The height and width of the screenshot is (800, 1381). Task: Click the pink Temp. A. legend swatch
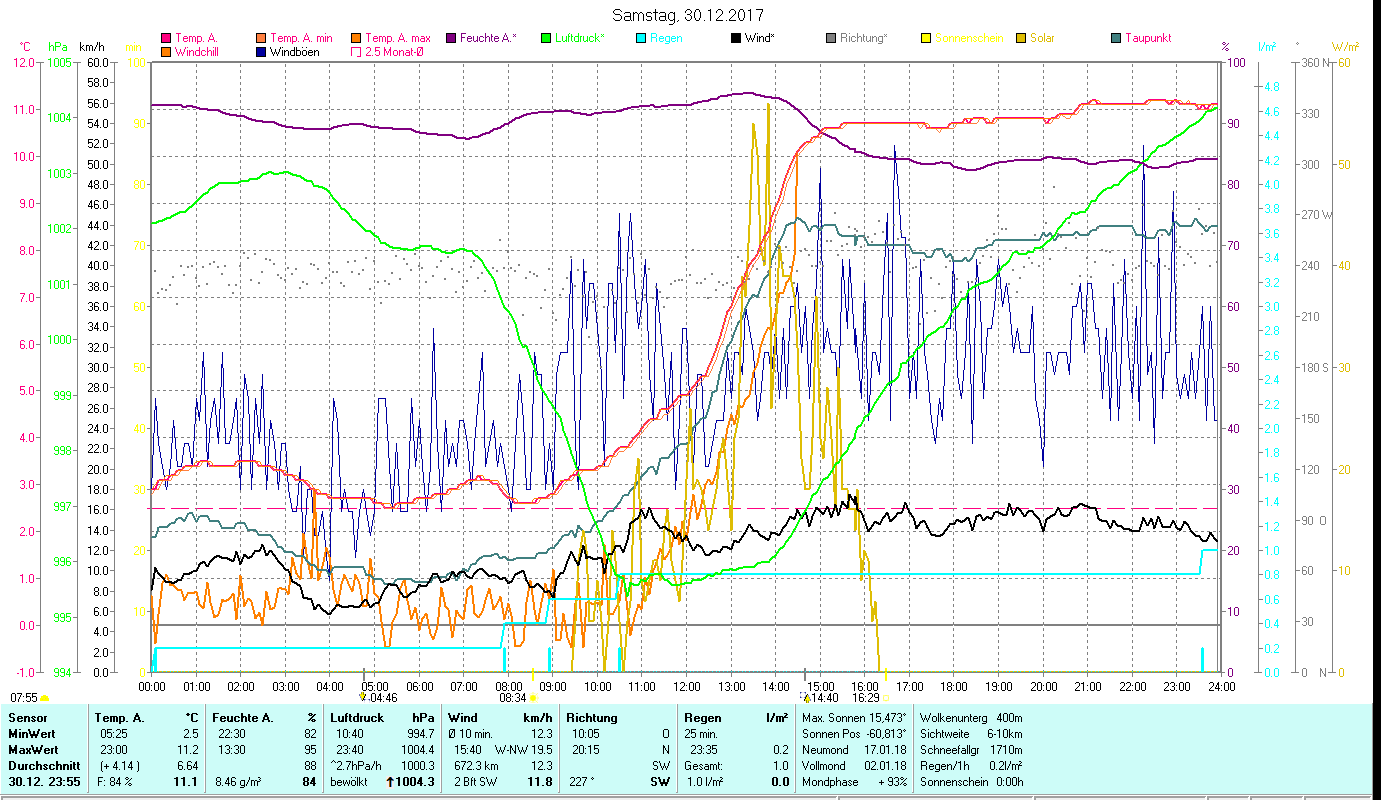[x=166, y=38]
